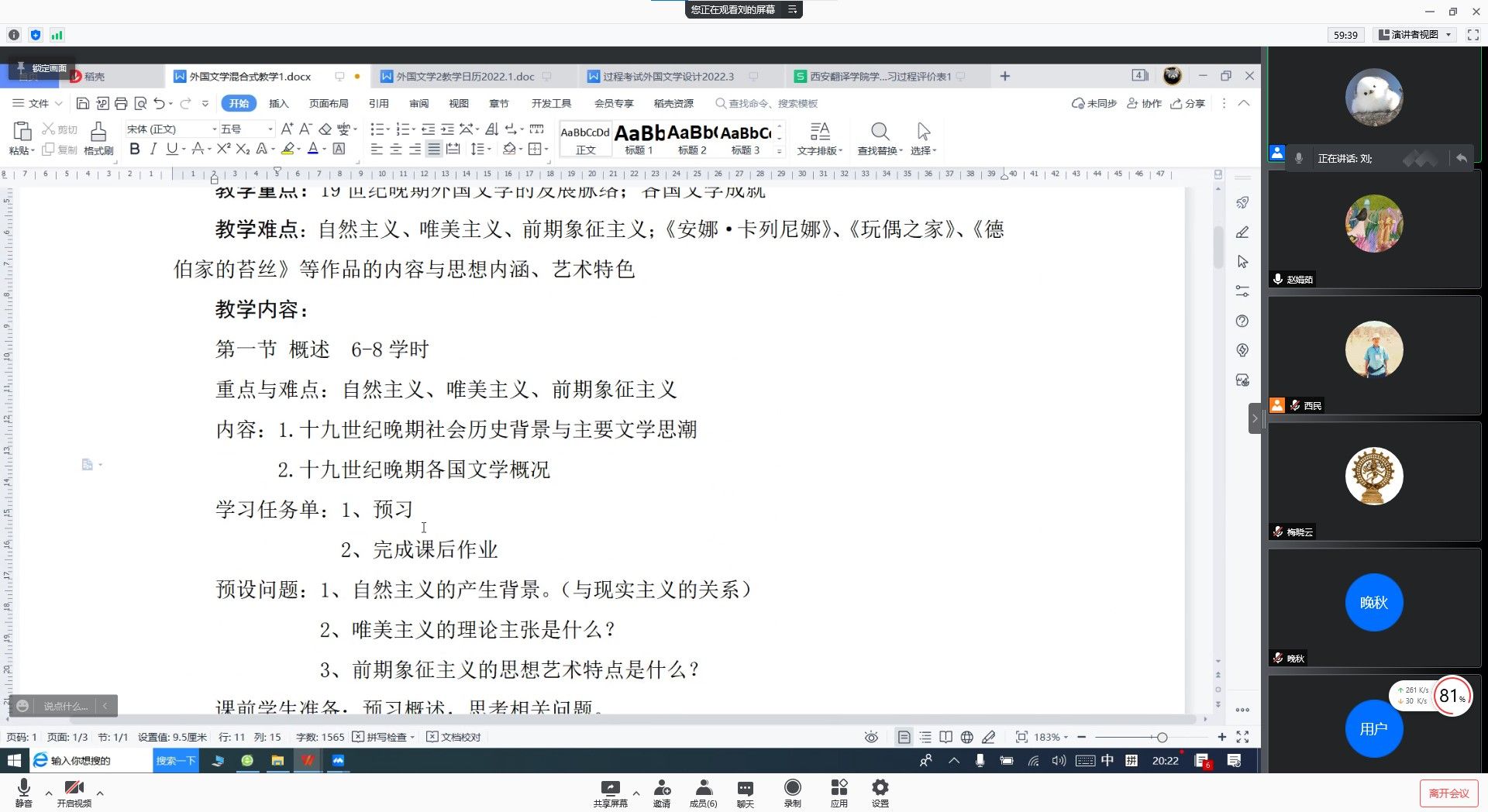Click the pen annotate icon in side panel

coord(1242,232)
